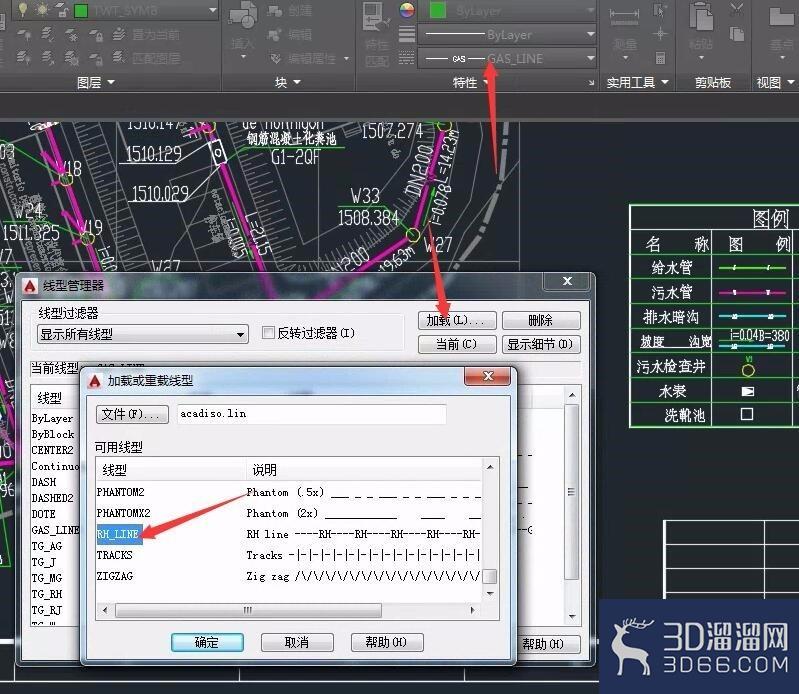Screen dimensions: 799x694
Task: Select DASHED2 in Linetype Manager list
Action: tap(52, 498)
